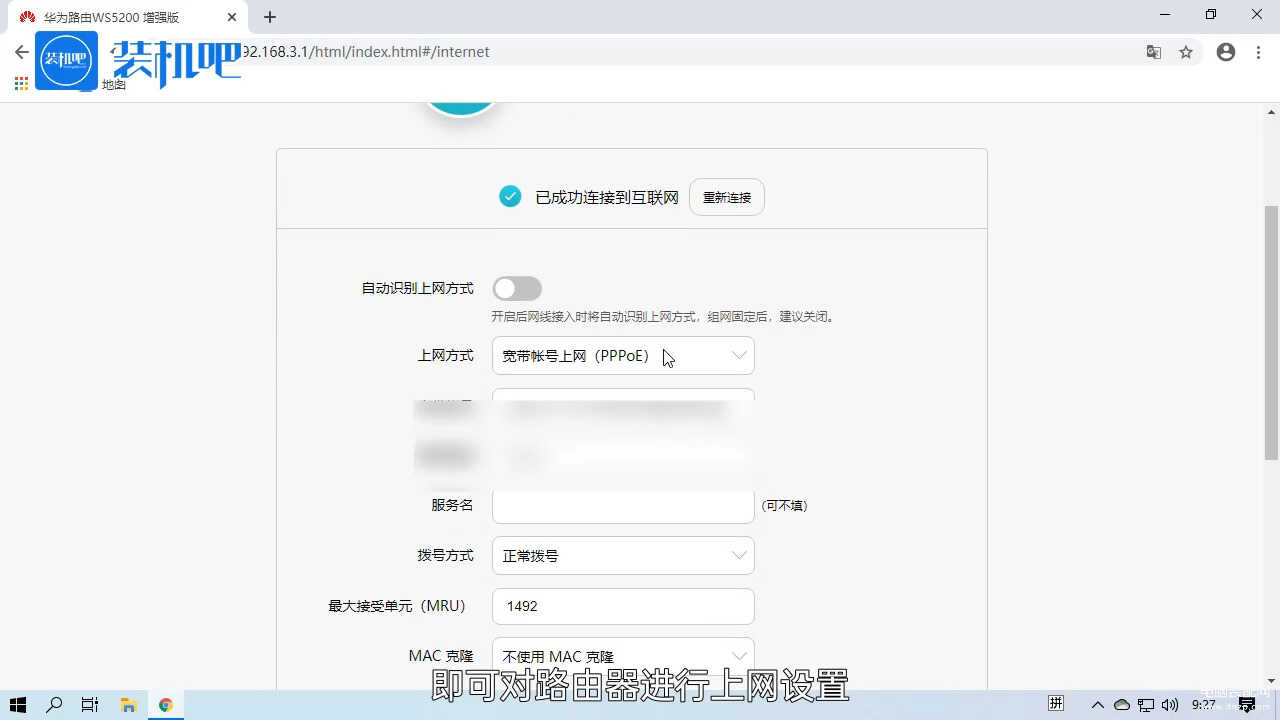Screen dimensions: 1280x720
Task: Click the MRU field showing 1492
Action: 623,606
